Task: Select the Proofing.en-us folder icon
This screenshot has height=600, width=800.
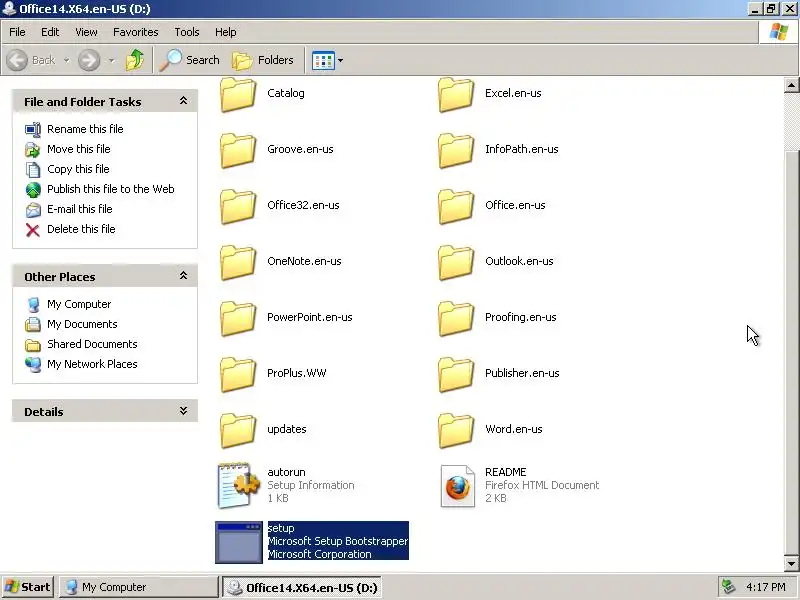Action: [456, 319]
